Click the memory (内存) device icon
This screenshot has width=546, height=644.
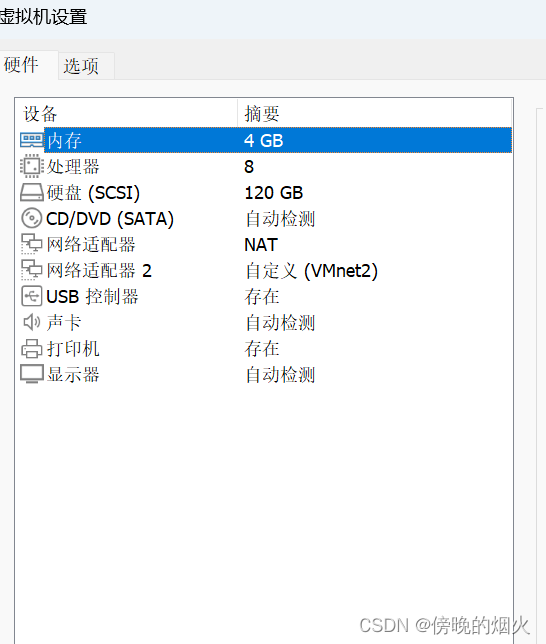(32, 140)
